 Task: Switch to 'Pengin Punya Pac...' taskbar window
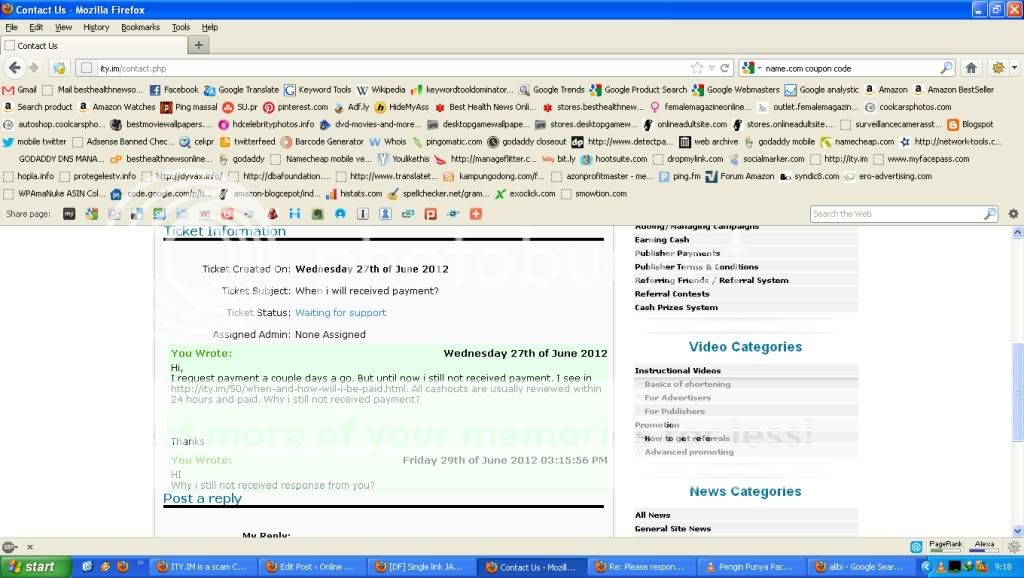(750, 567)
